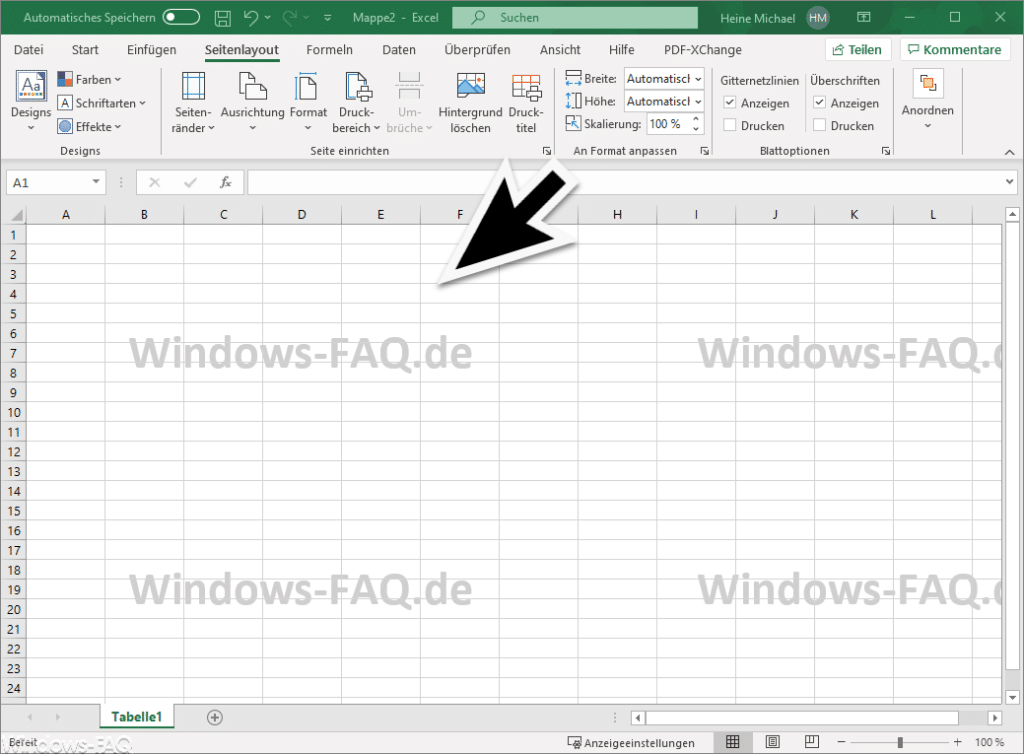Switch to Page Layout view icon
Viewport: 1024px width, 754px height.
(x=773, y=742)
